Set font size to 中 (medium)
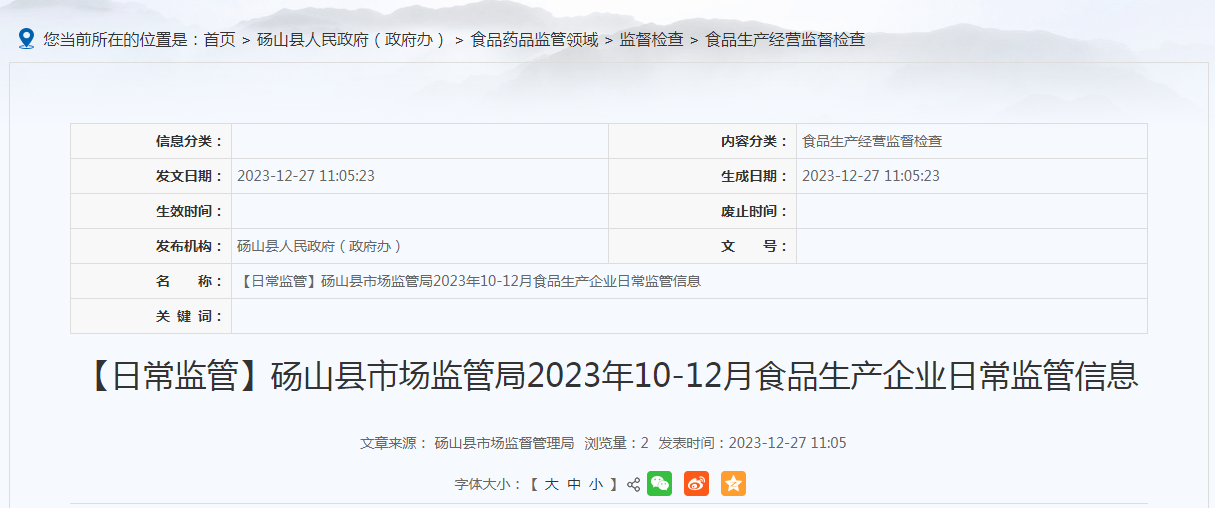Viewport: 1215px width, 508px height. [574, 485]
